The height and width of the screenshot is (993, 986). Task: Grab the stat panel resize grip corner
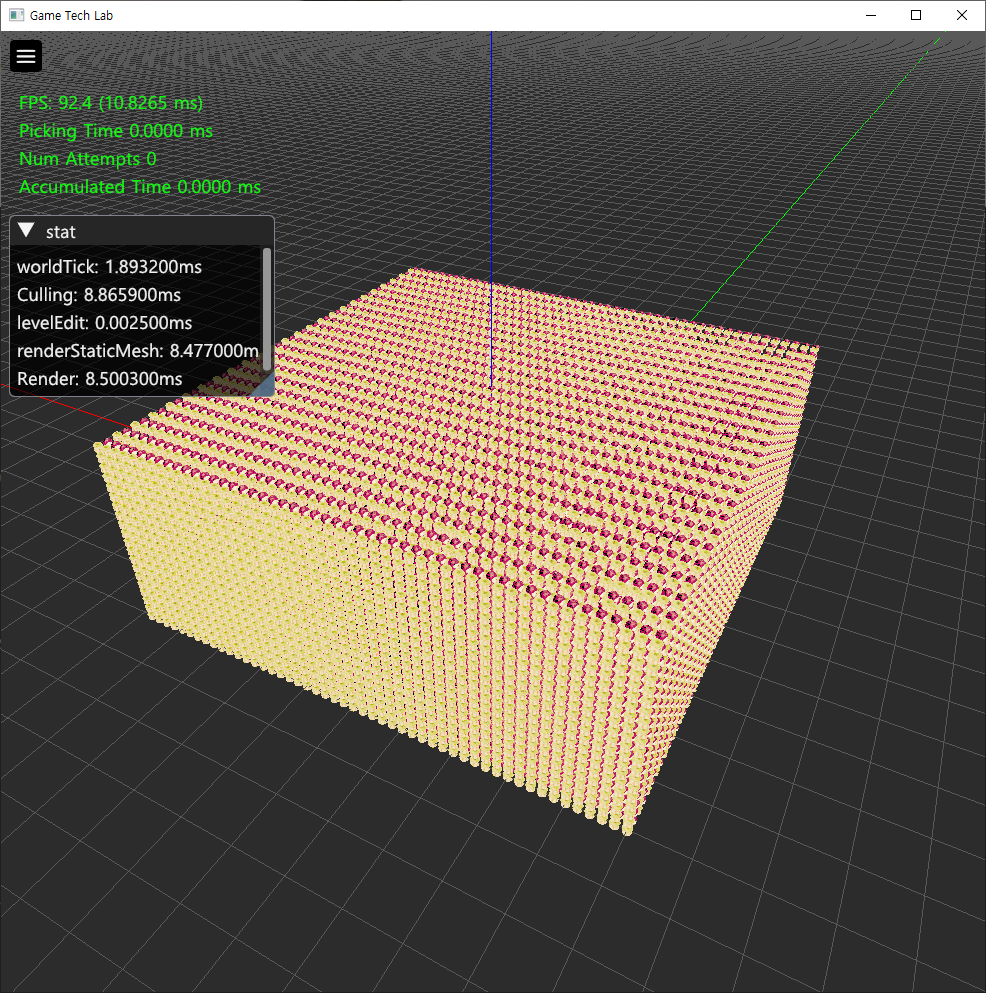pos(264,386)
